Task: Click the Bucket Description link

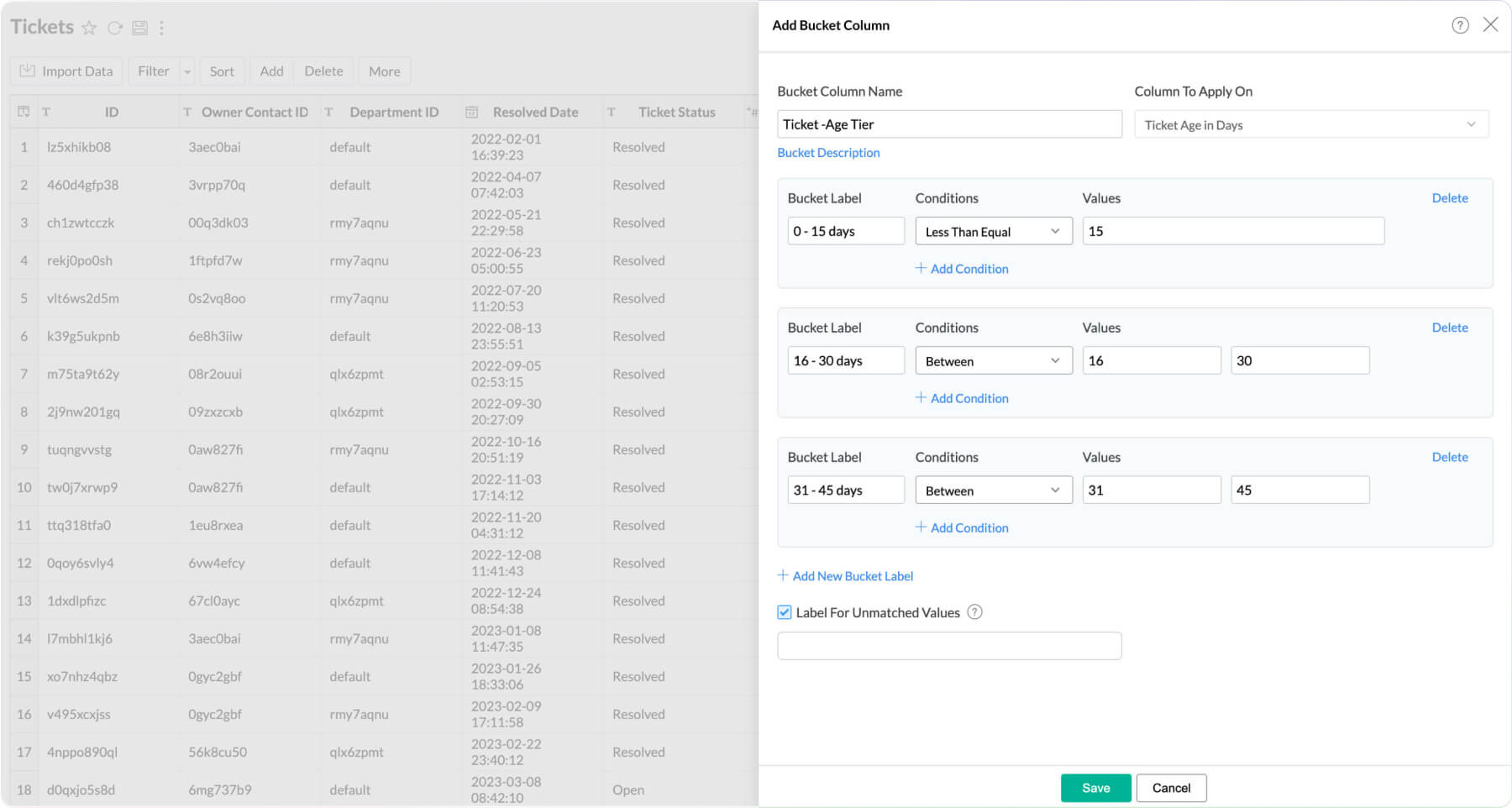Action: tap(828, 153)
